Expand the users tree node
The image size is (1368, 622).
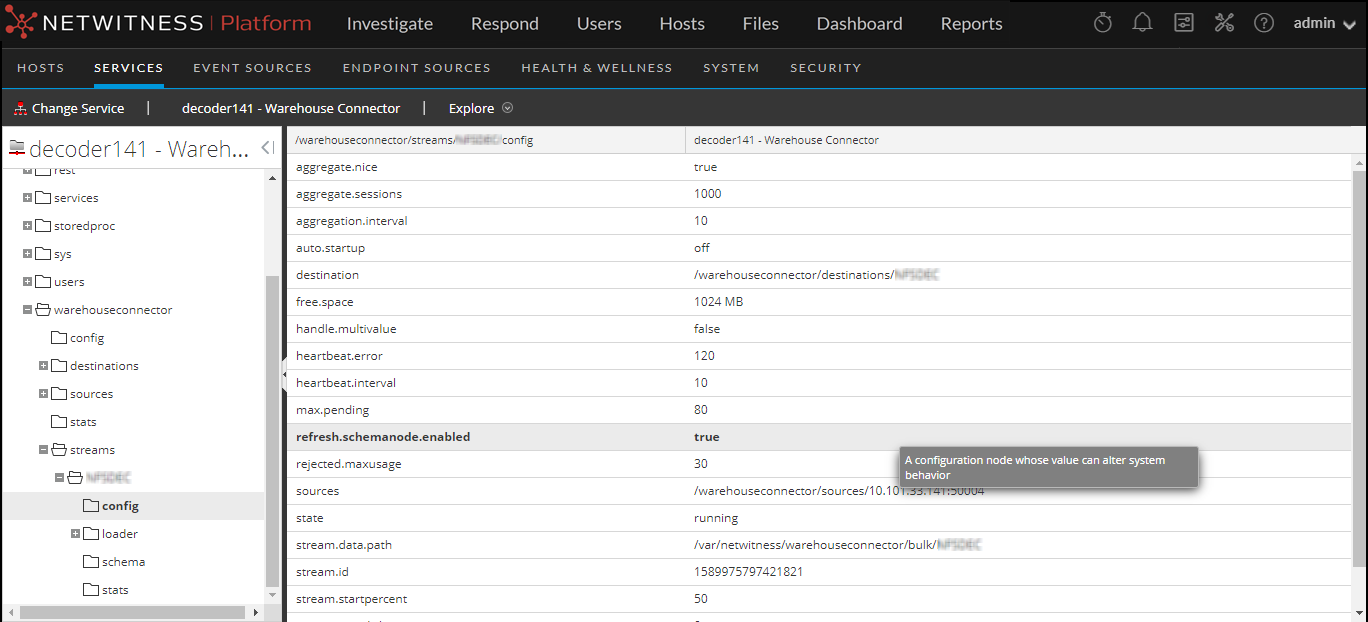(x=28, y=282)
